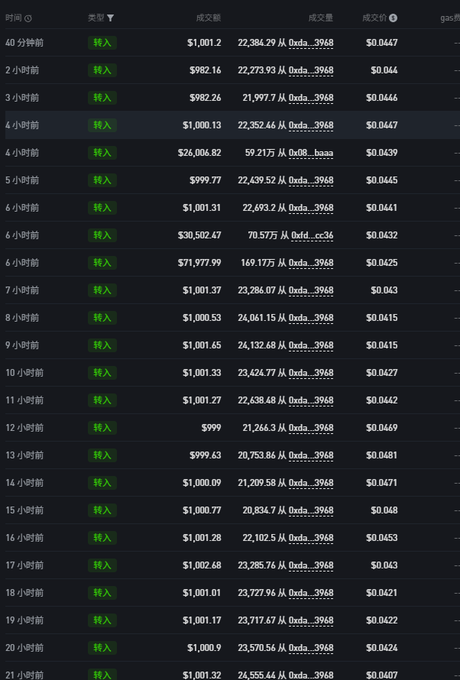Select the volume 70.57万

pos(263,235)
